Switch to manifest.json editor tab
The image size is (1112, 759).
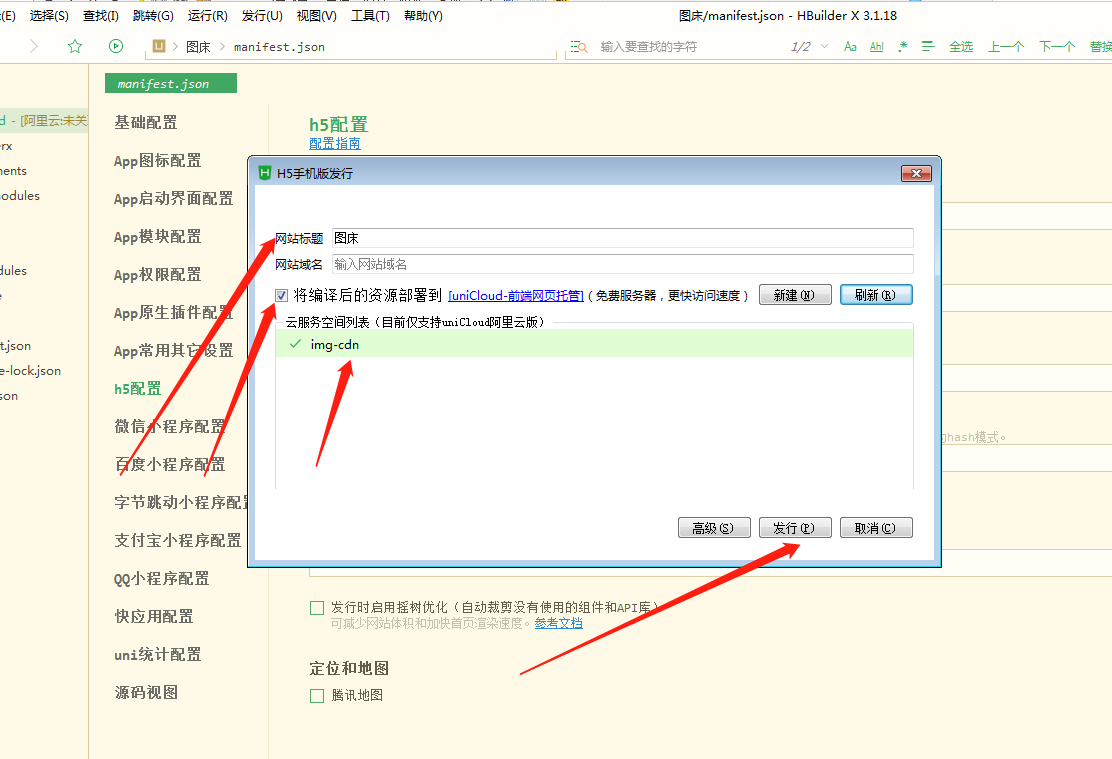click(x=171, y=84)
